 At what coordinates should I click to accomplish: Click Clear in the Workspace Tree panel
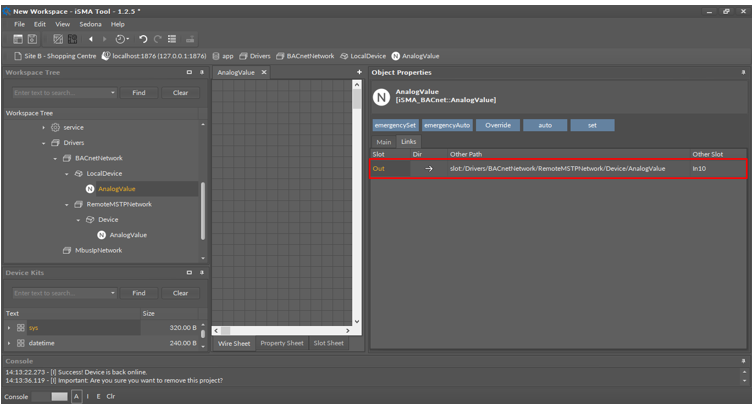[180, 93]
